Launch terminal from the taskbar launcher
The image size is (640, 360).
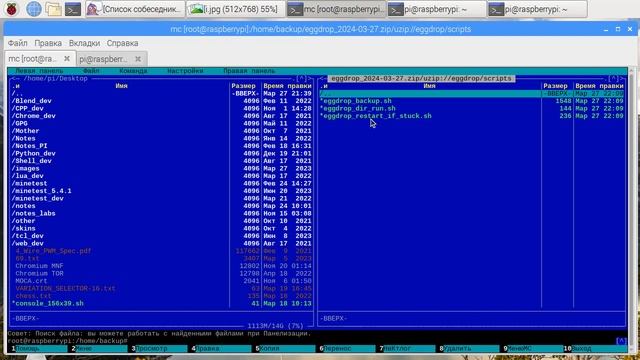pos(73,9)
